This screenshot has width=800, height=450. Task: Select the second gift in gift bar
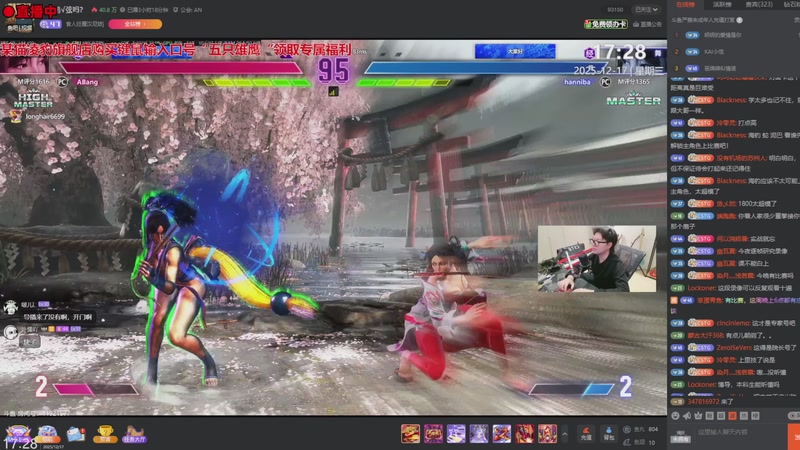tap(433, 433)
